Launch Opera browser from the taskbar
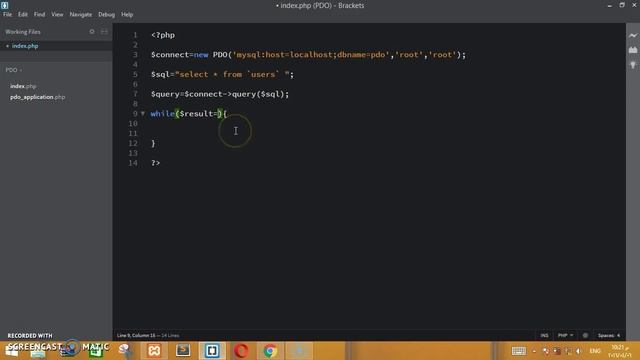This screenshot has height=360, width=640. (241, 351)
